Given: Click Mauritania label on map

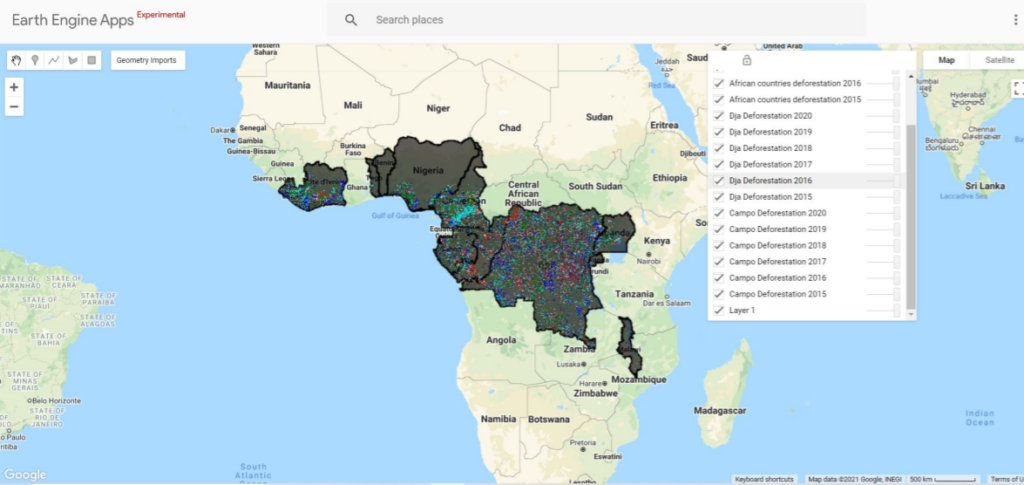Looking at the screenshot, I should pyautogui.click(x=287, y=85).
